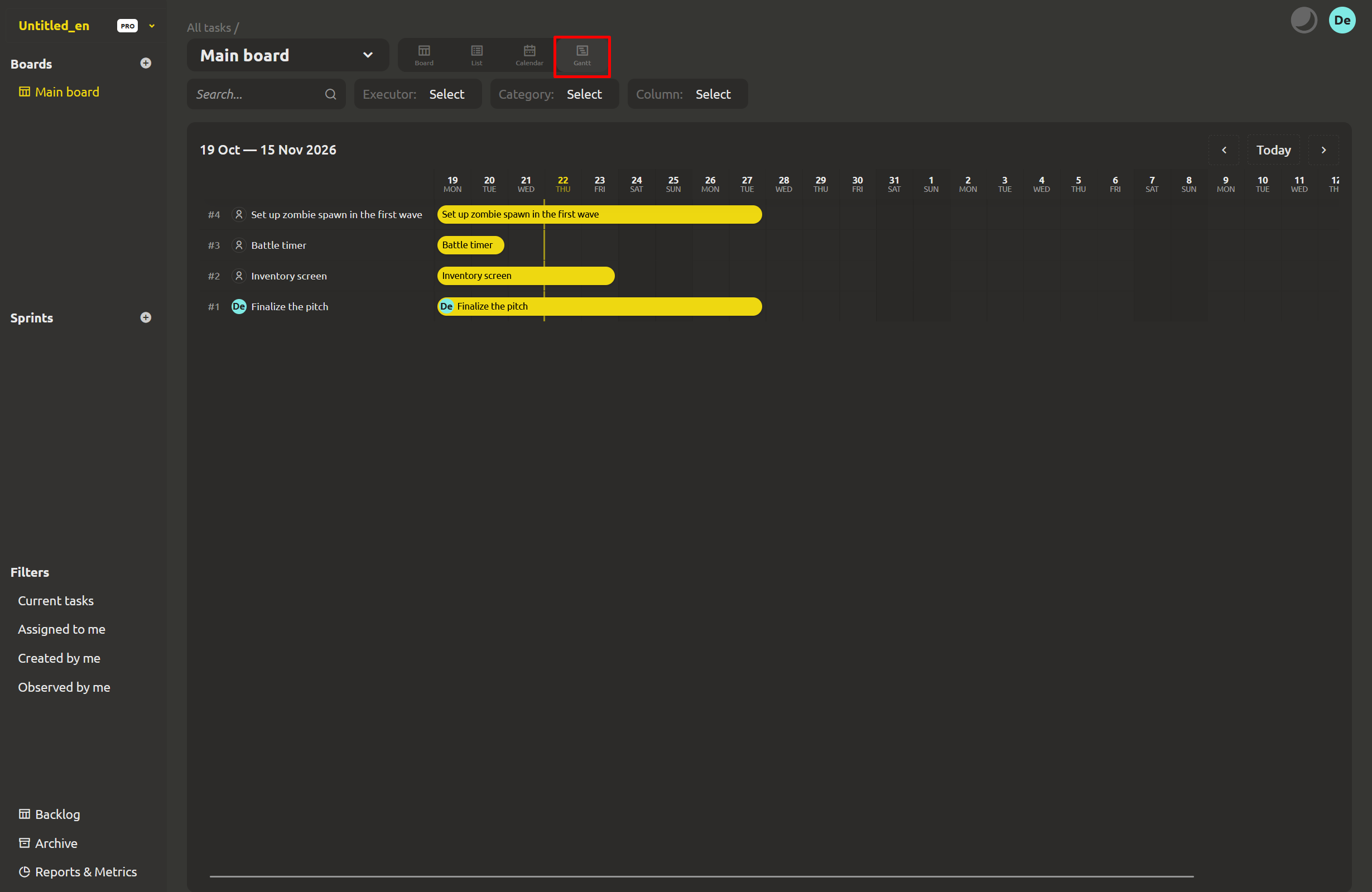Image resolution: width=1372 pixels, height=892 pixels.
Task: Open the Observed by me filter
Action: coord(64,687)
